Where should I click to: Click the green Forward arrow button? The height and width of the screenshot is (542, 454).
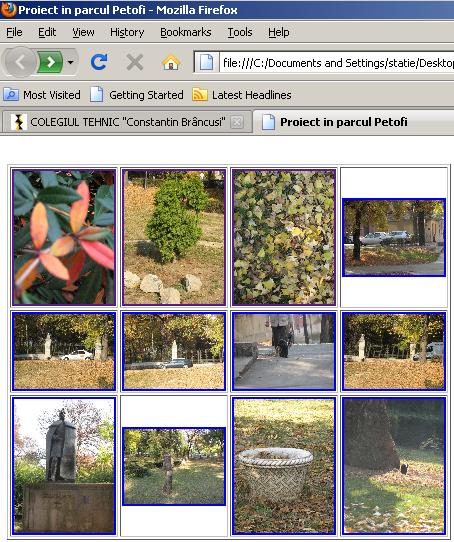(50, 62)
